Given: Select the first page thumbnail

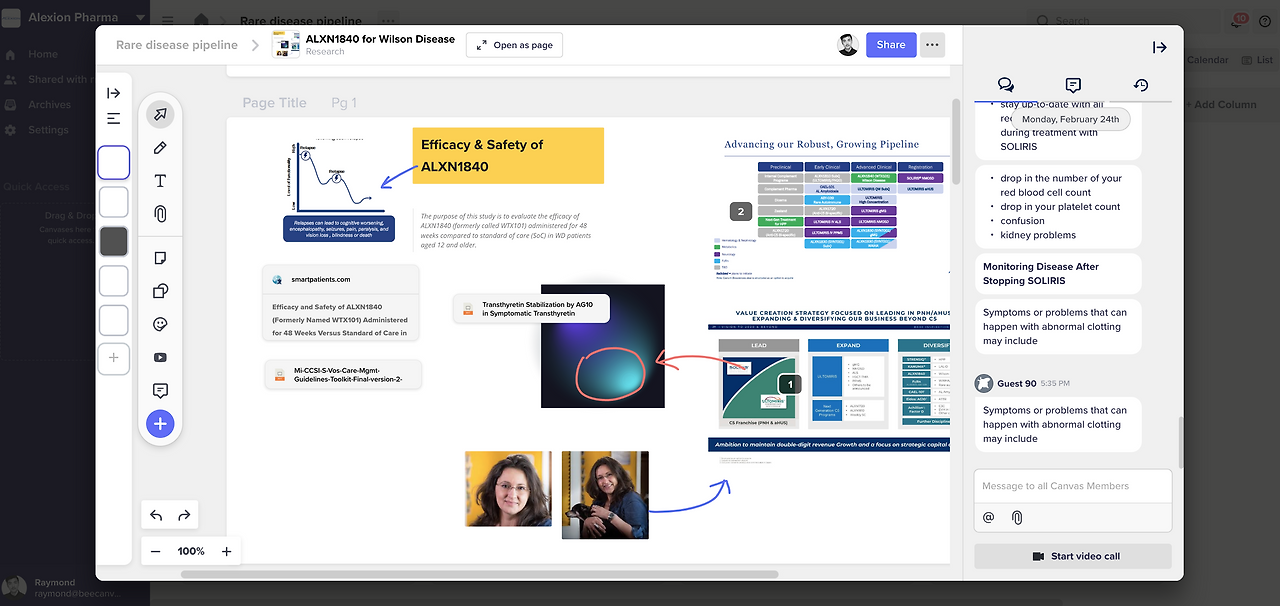Looking at the screenshot, I should (114, 162).
